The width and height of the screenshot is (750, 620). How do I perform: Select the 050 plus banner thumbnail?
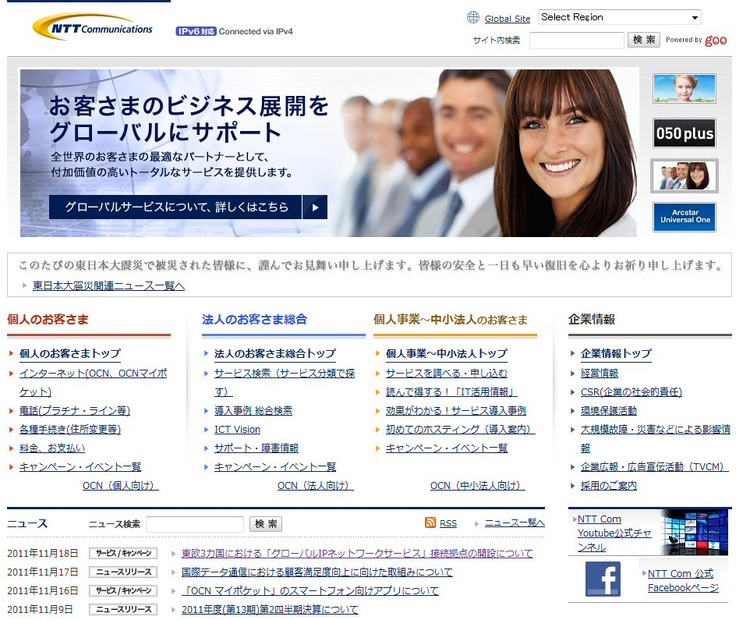click(684, 133)
